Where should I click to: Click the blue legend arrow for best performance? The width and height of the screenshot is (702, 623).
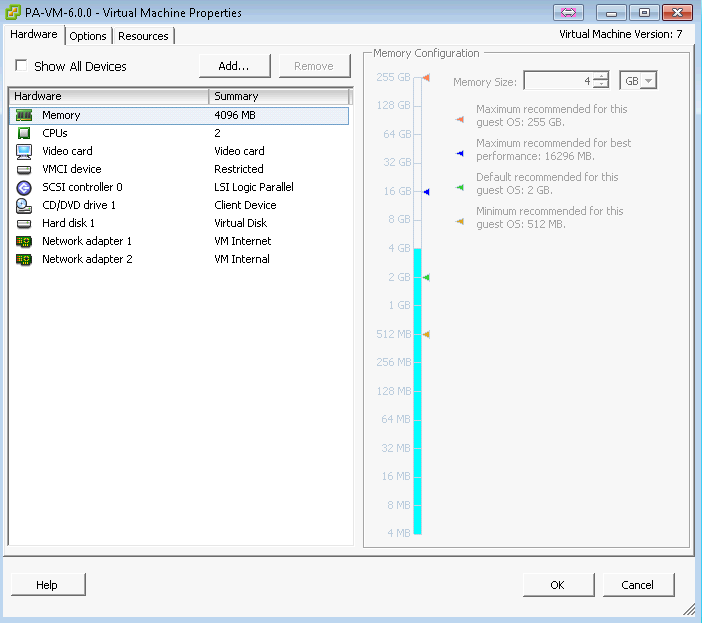click(x=460, y=154)
